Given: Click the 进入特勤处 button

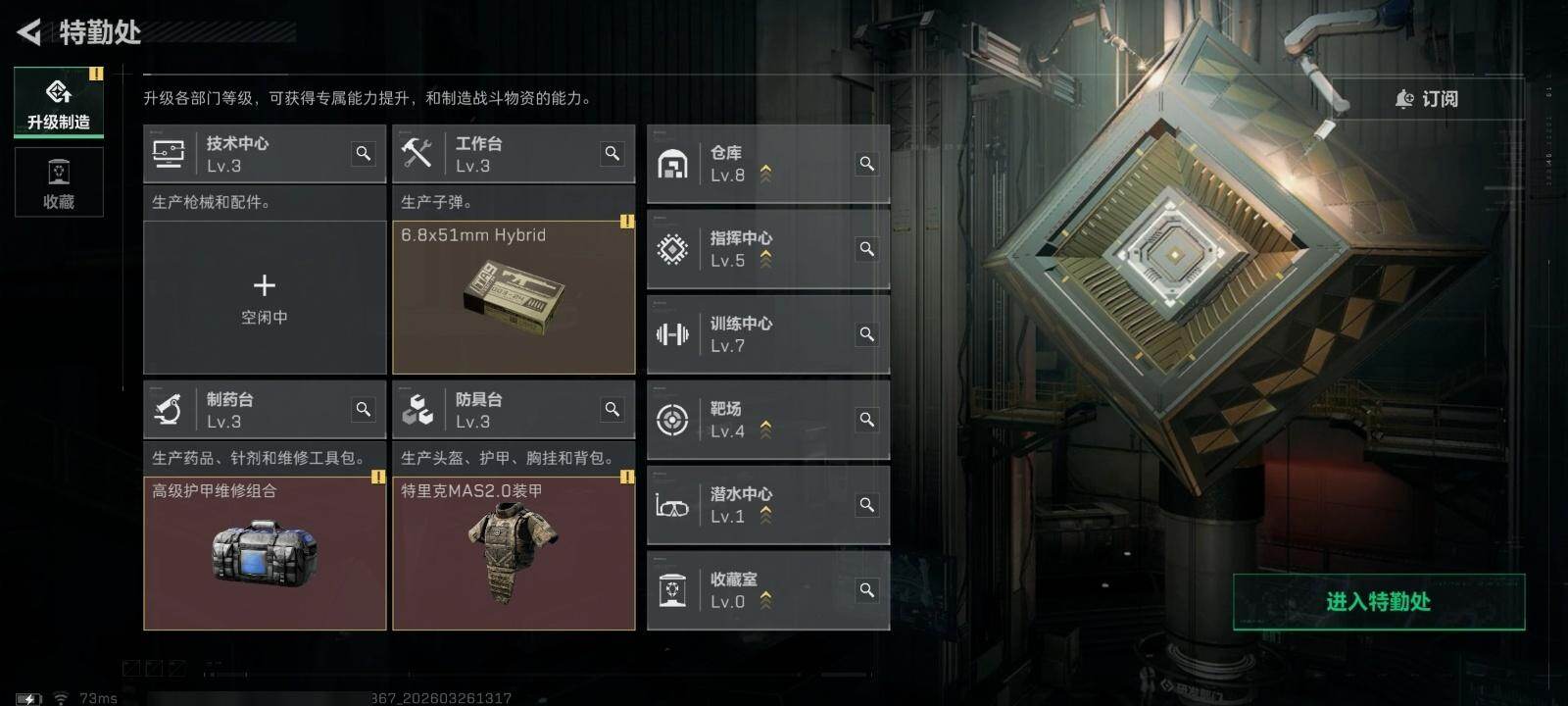Looking at the screenshot, I should click(1379, 602).
